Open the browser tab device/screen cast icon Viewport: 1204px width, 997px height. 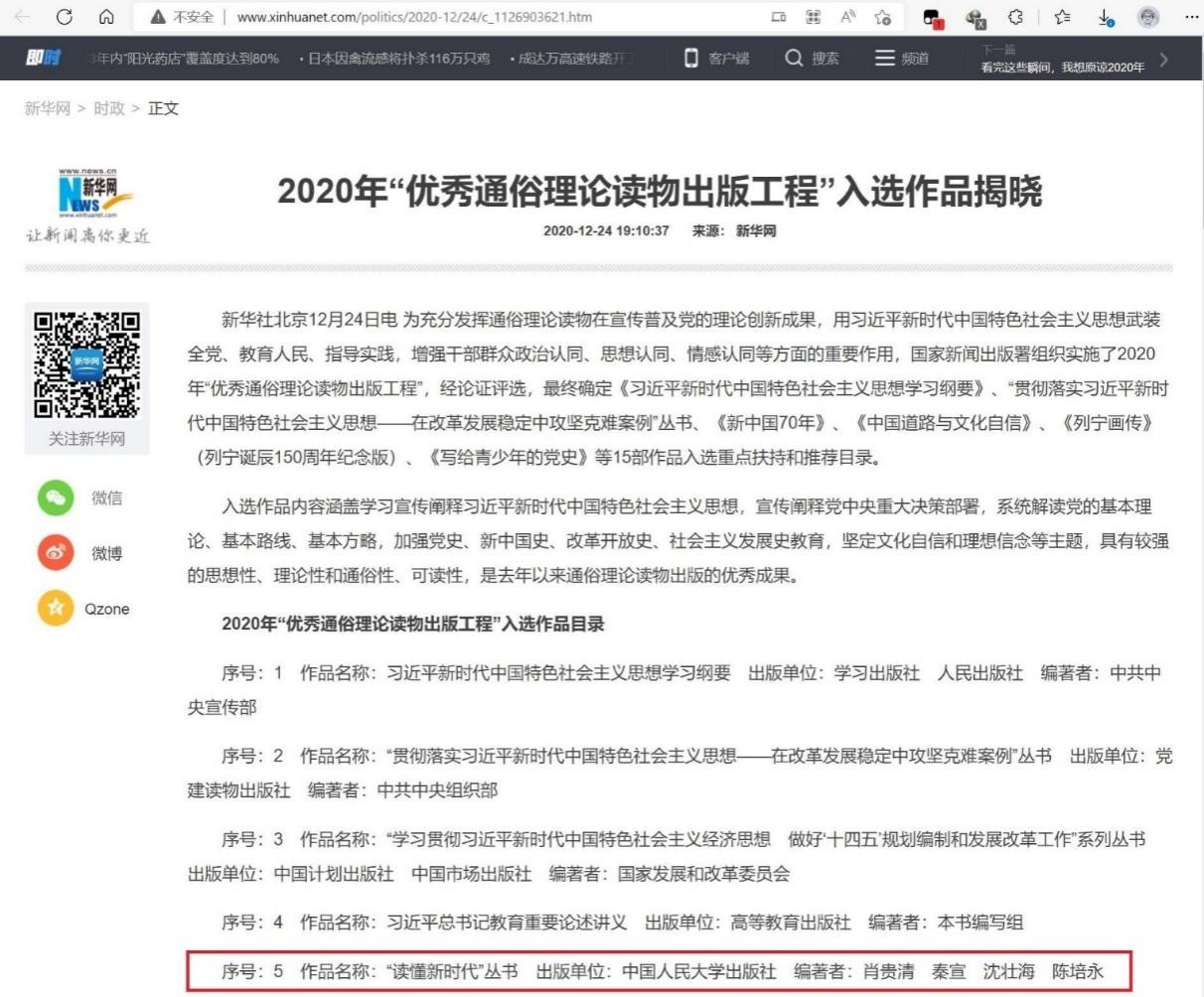pos(778,17)
